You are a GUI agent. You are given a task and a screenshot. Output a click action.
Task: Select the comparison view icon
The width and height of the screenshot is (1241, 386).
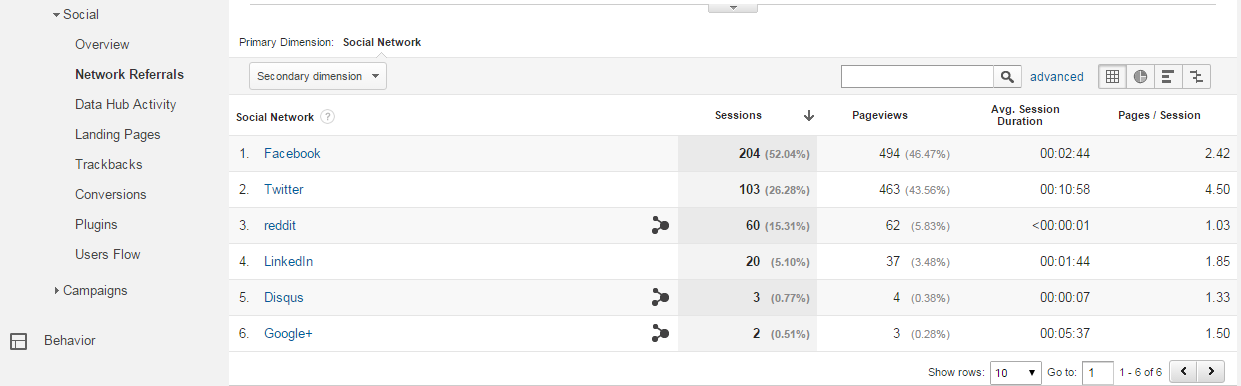click(x=1196, y=77)
